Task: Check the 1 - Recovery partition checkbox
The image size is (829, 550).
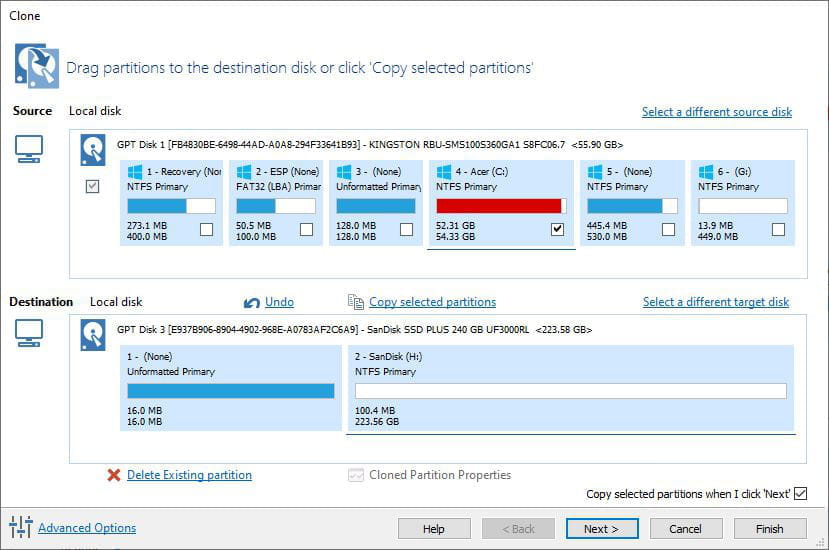Action: tap(207, 229)
